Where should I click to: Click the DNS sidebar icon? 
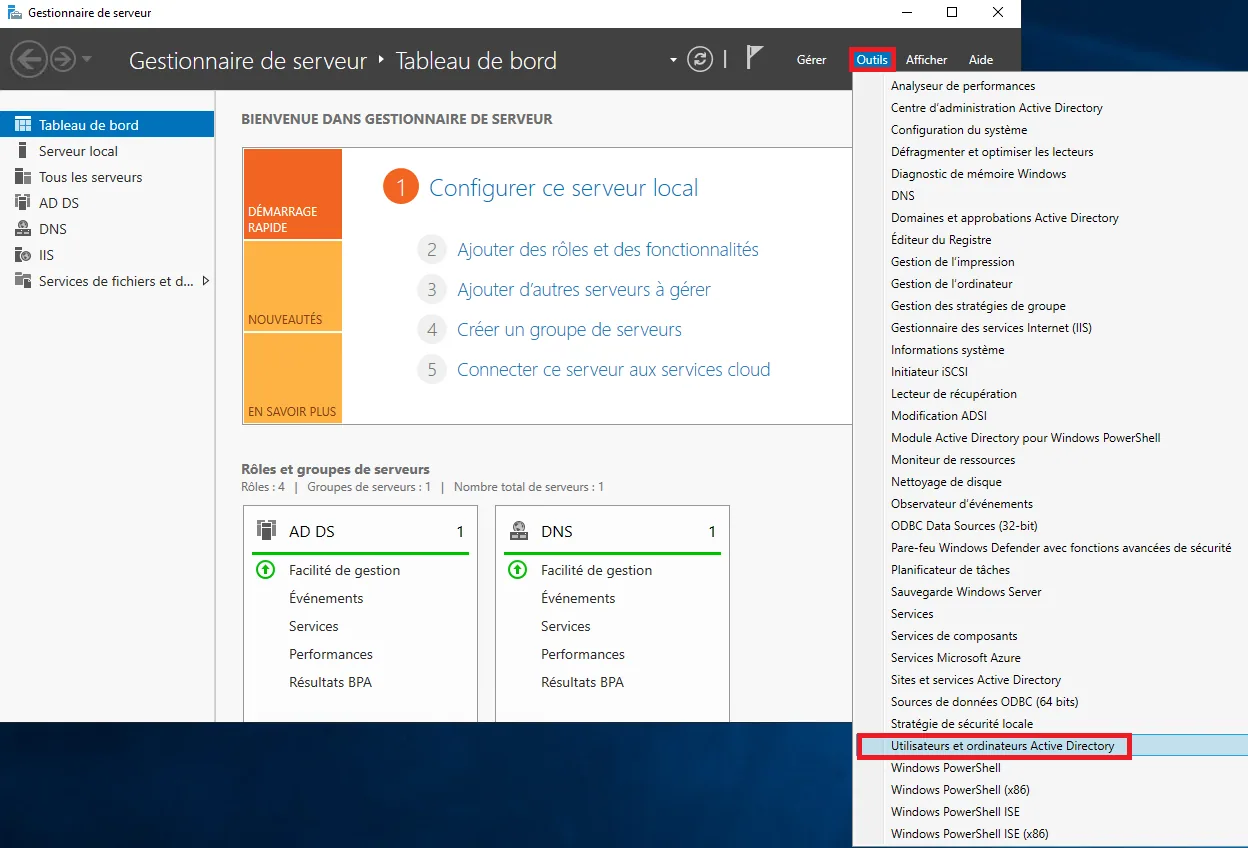(x=22, y=229)
